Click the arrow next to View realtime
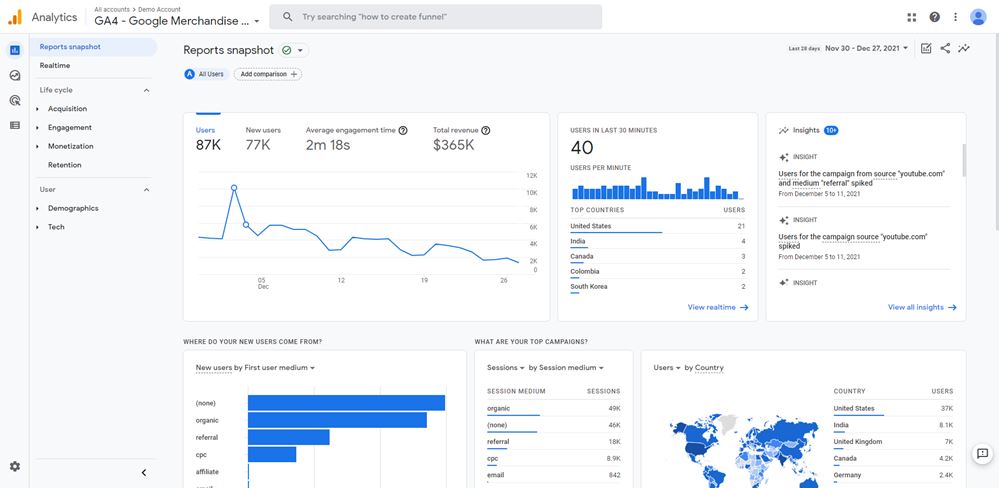999x488 pixels. (744, 307)
